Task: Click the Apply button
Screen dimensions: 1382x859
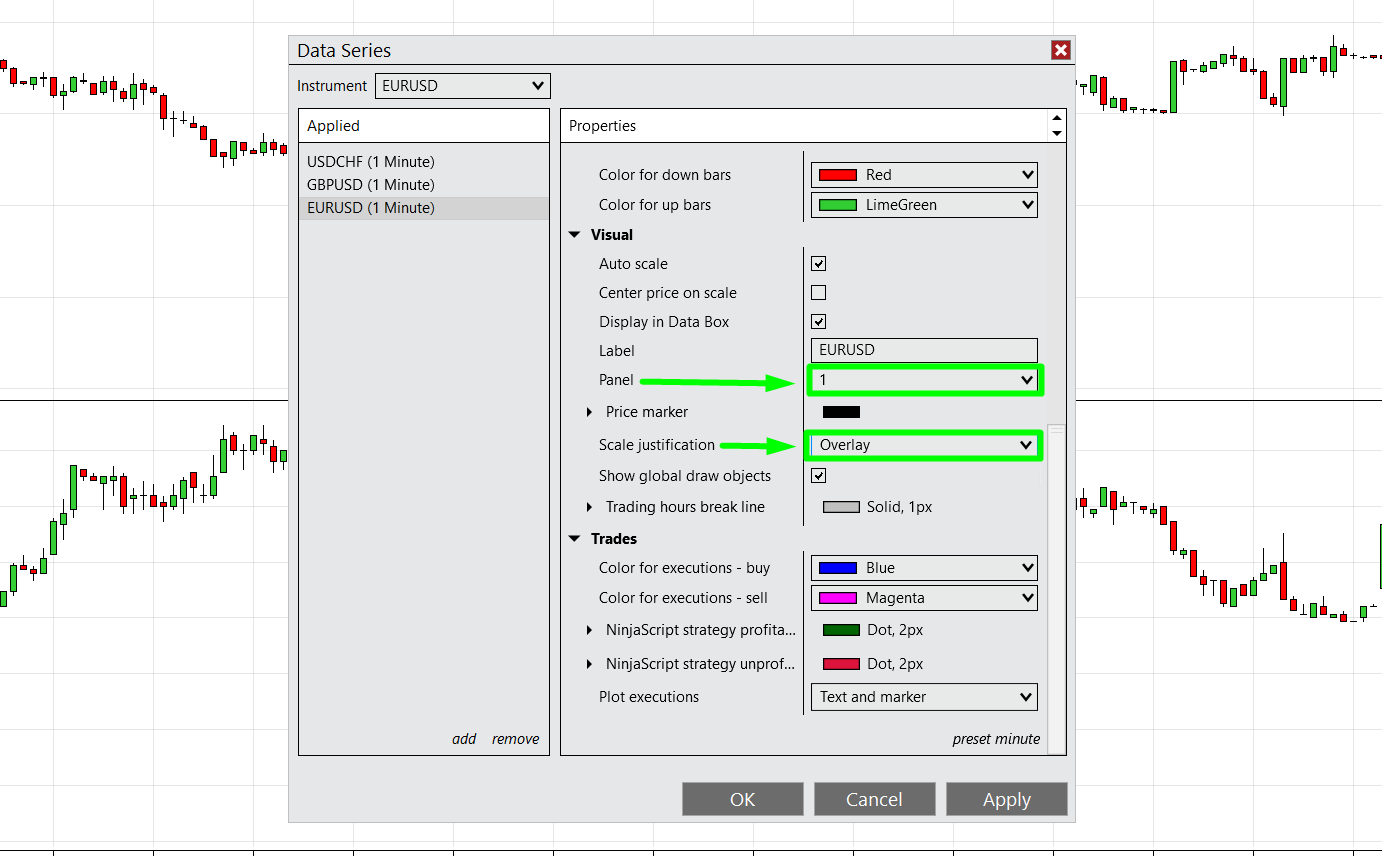Action: (x=1006, y=799)
